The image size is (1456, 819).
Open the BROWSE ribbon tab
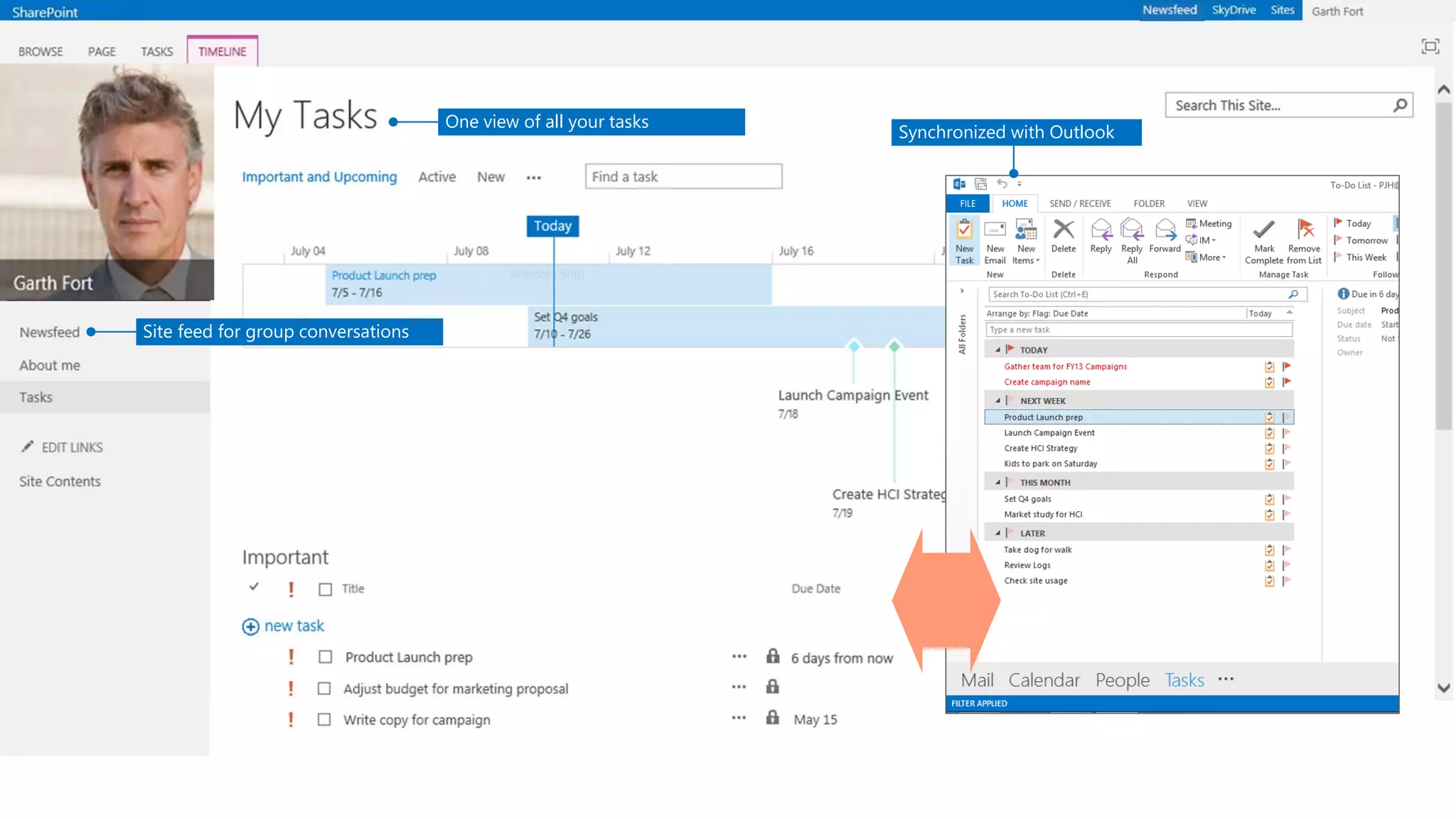coord(41,51)
